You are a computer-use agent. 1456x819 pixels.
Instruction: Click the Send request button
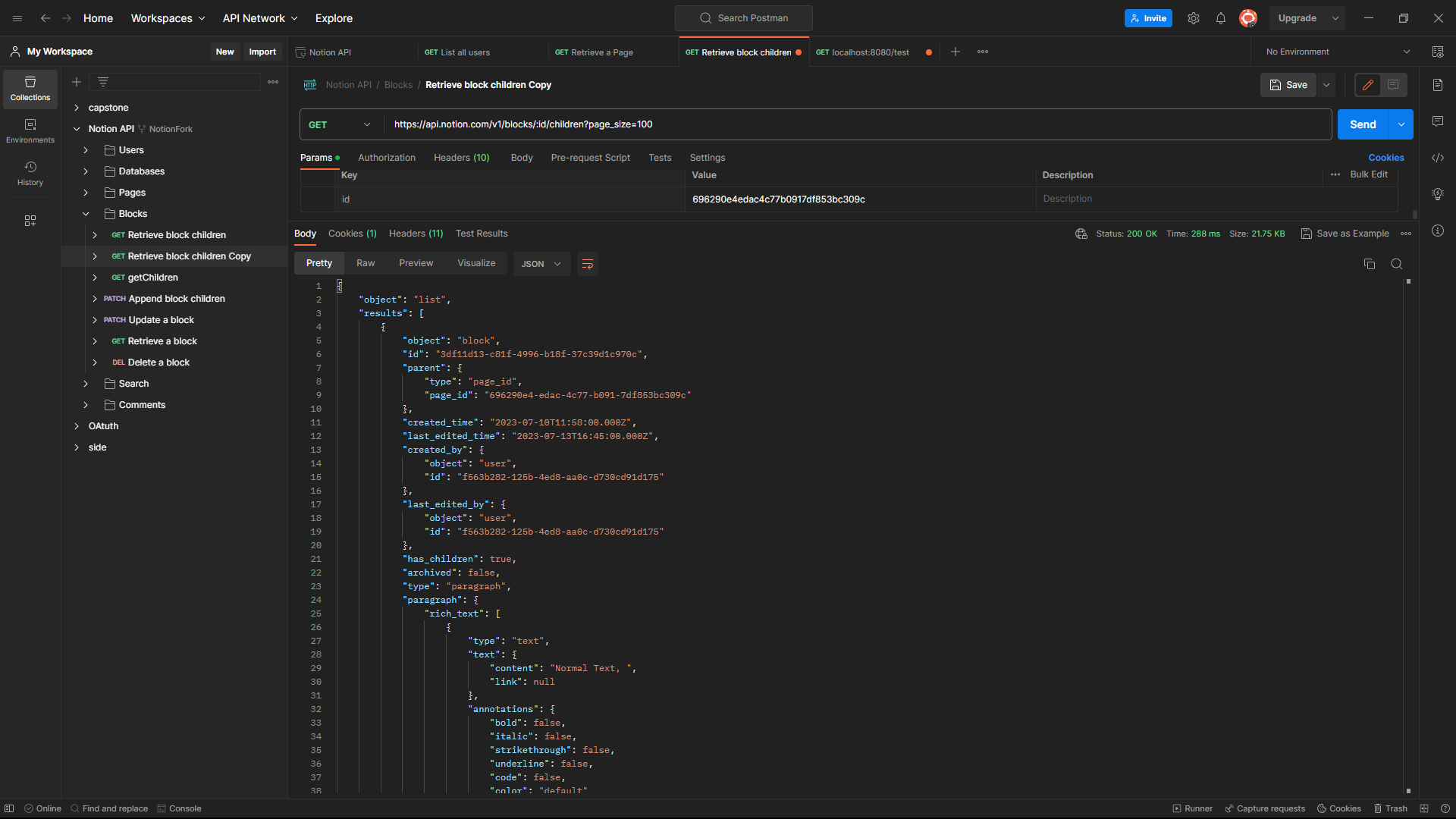[x=1362, y=124]
